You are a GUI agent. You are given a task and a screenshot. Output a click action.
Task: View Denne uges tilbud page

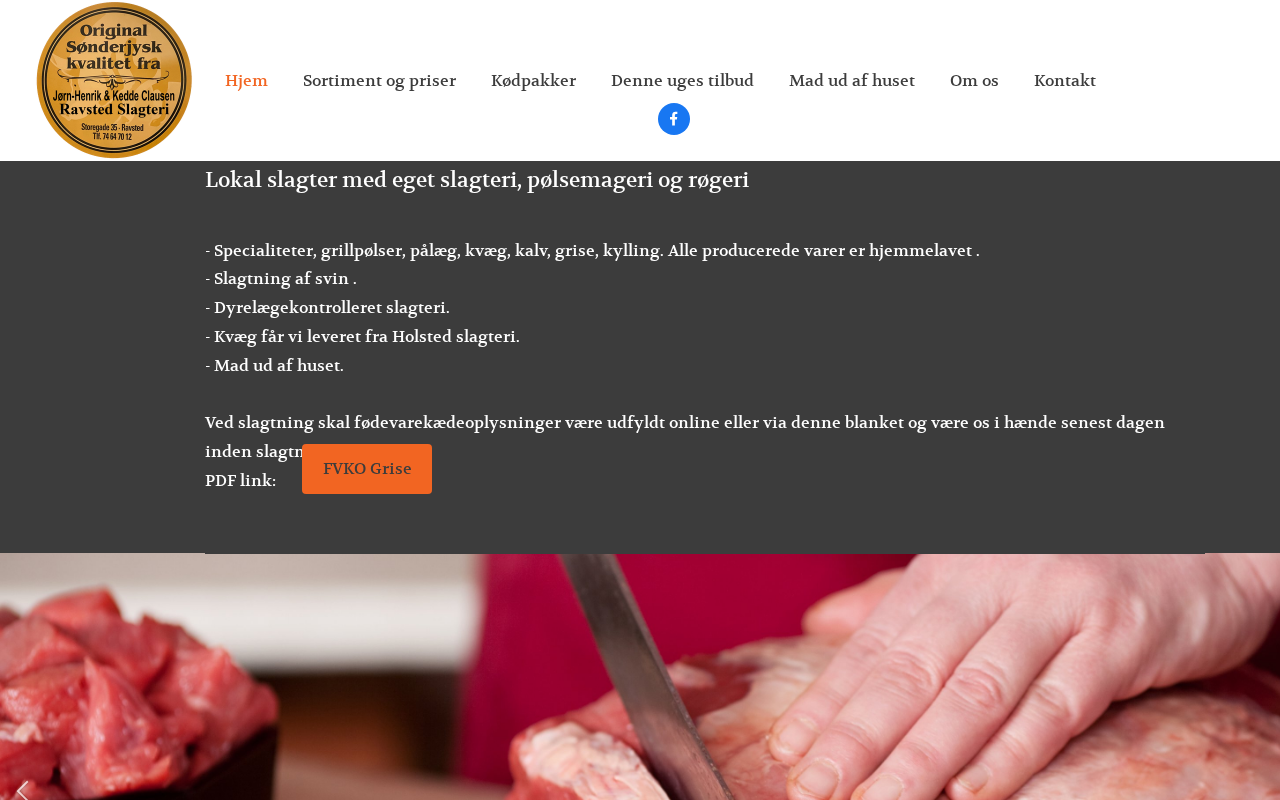682,81
